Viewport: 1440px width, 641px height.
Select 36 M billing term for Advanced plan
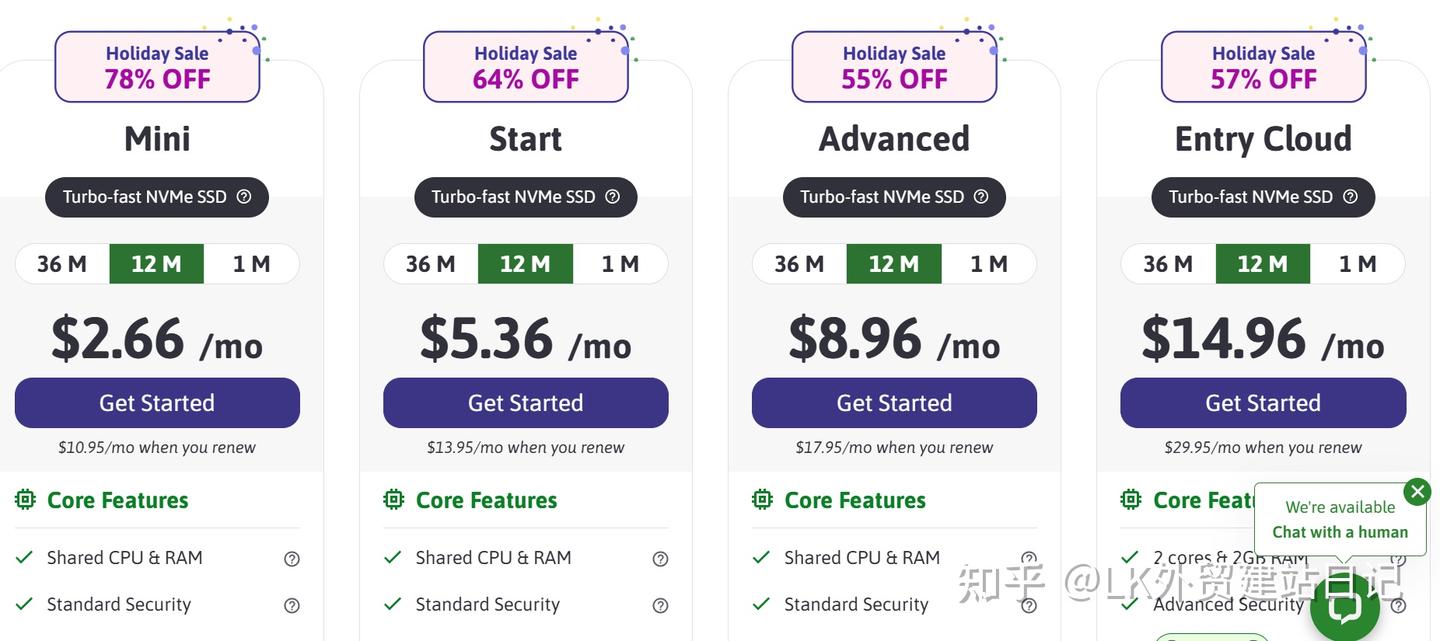[x=799, y=264]
